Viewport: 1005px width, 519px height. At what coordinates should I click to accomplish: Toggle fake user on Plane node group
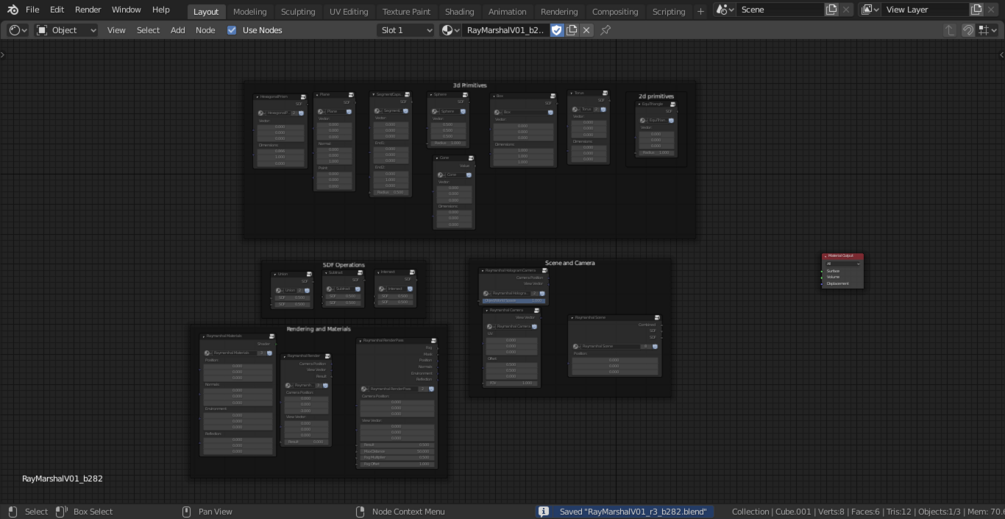(349, 111)
